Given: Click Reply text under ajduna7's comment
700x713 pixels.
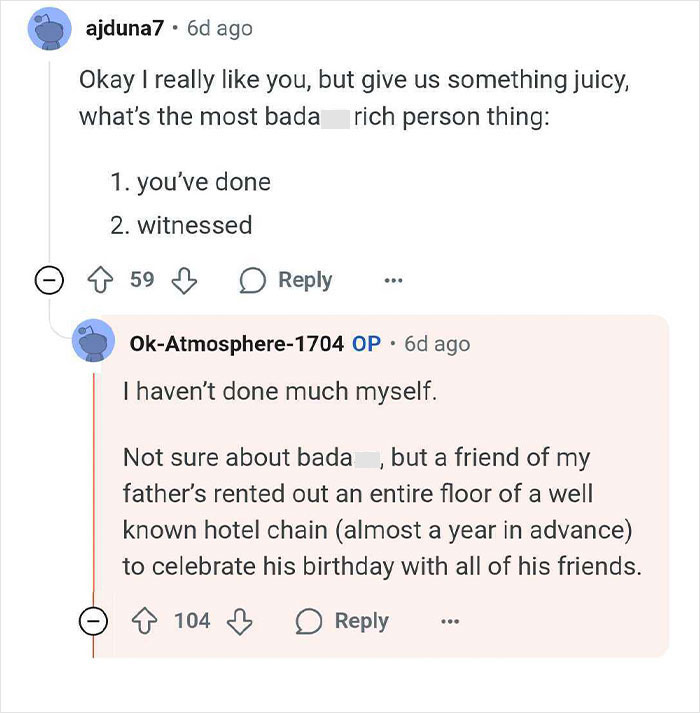Looking at the screenshot, I should click(x=304, y=281).
